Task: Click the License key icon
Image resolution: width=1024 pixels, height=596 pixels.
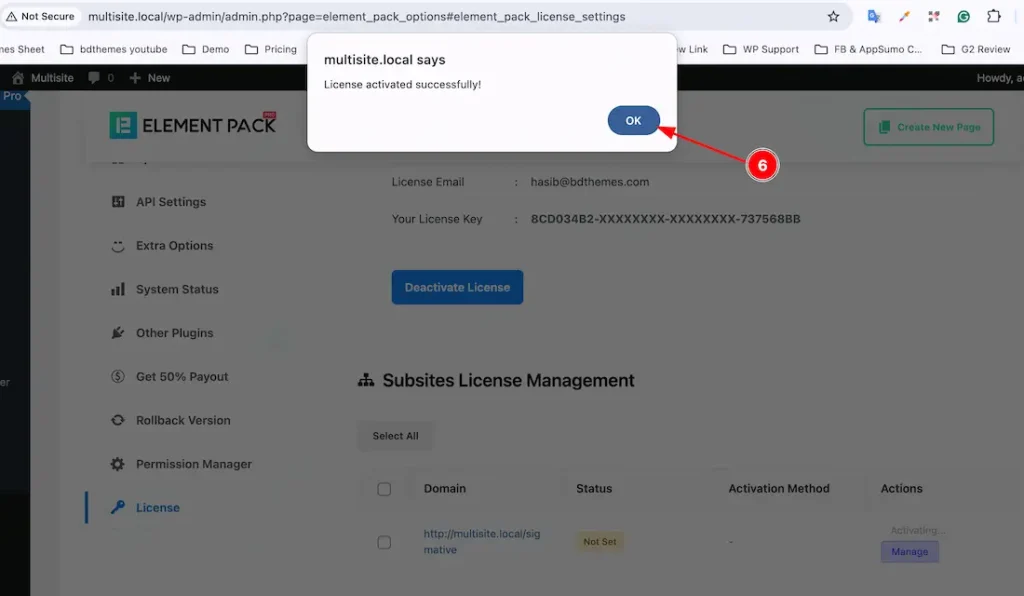Action: 118,507
